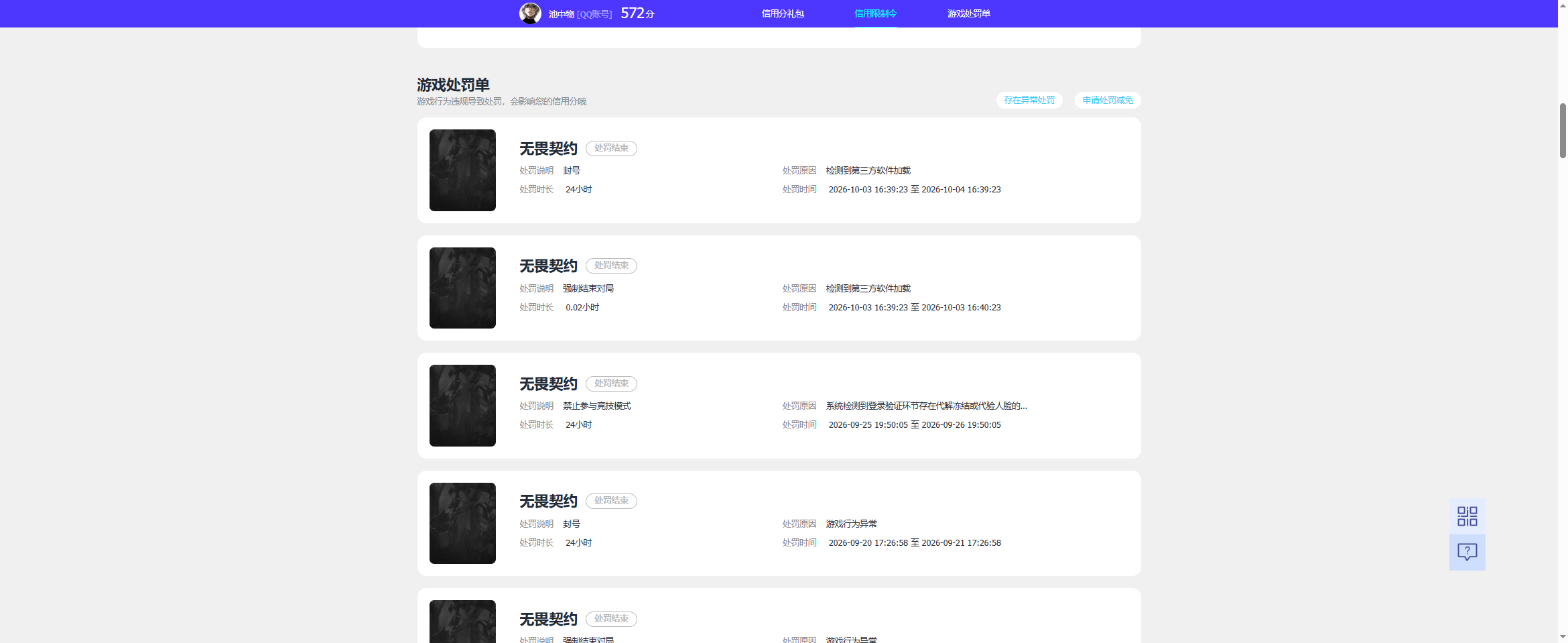Image resolution: width=1568 pixels, height=643 pixels.
Task: Click the 存在异常处罚 button
Action: [1029, 100]
